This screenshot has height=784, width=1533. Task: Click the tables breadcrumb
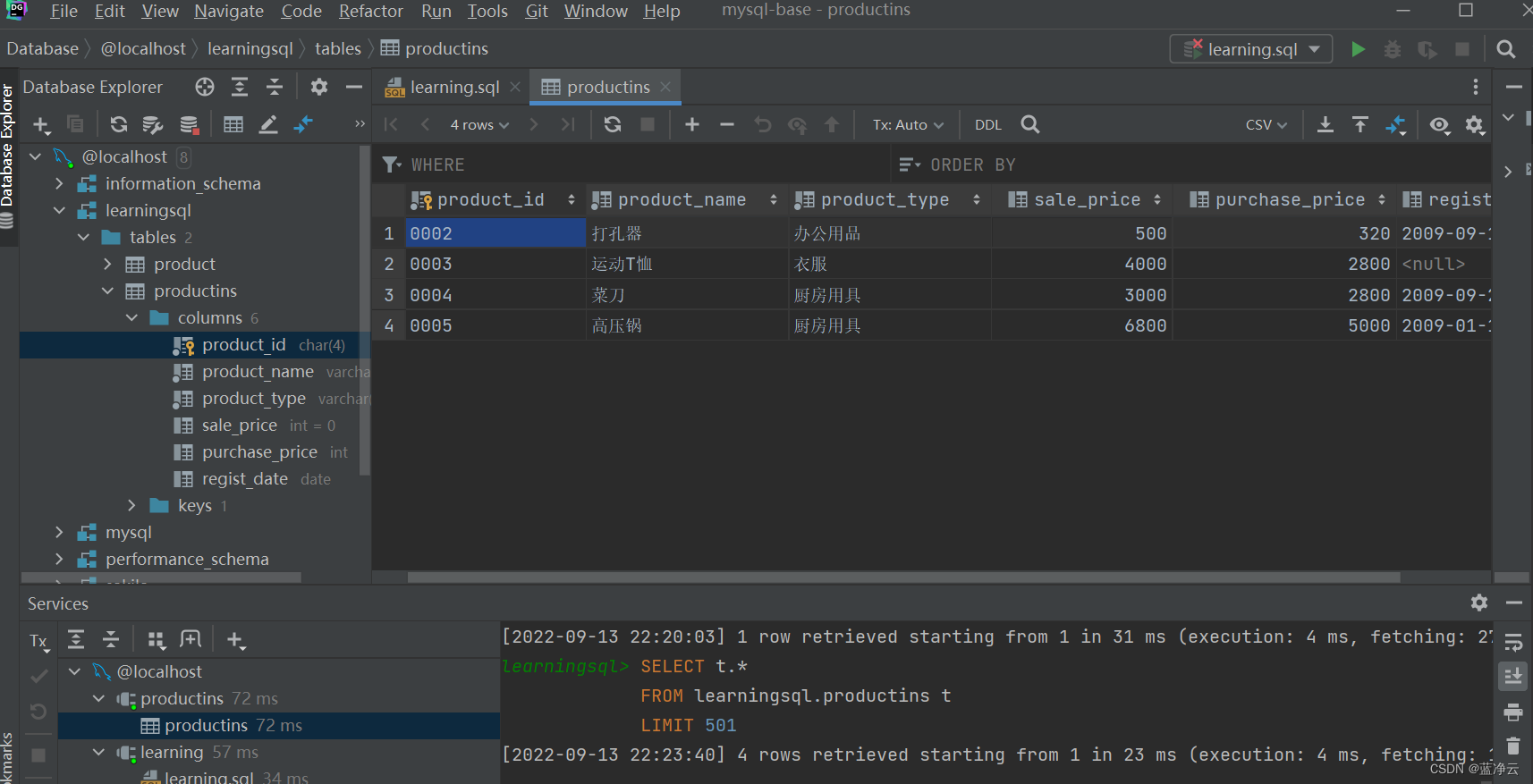[337, 48]
